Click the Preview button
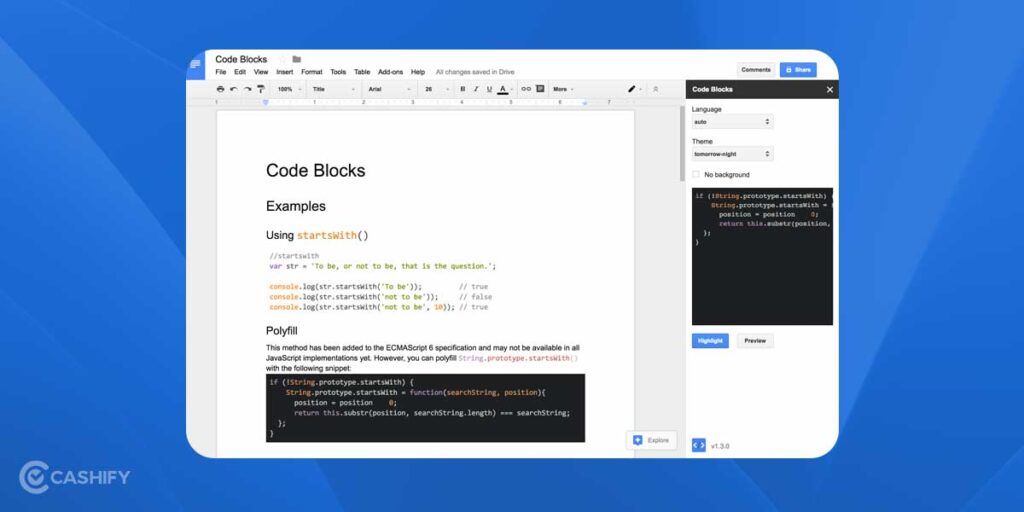This screenshot has height=512, width=1024. [x=755, y=341]
